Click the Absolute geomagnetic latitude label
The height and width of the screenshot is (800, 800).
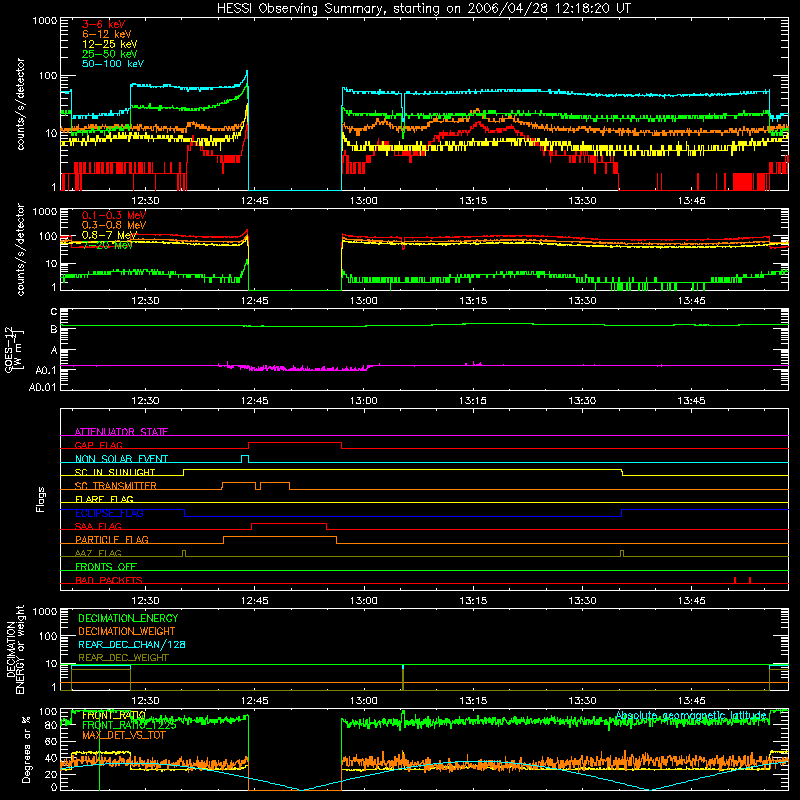click(x=691, y=715)
